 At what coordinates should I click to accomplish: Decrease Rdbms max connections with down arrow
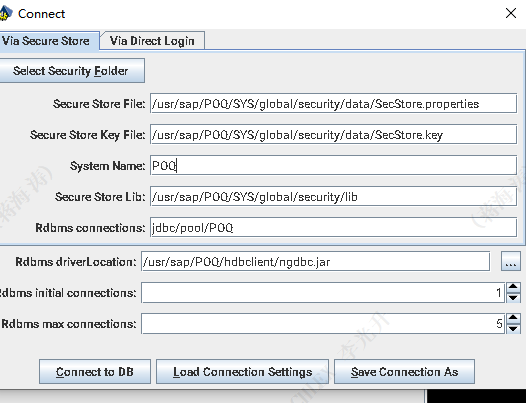[513, 329]
